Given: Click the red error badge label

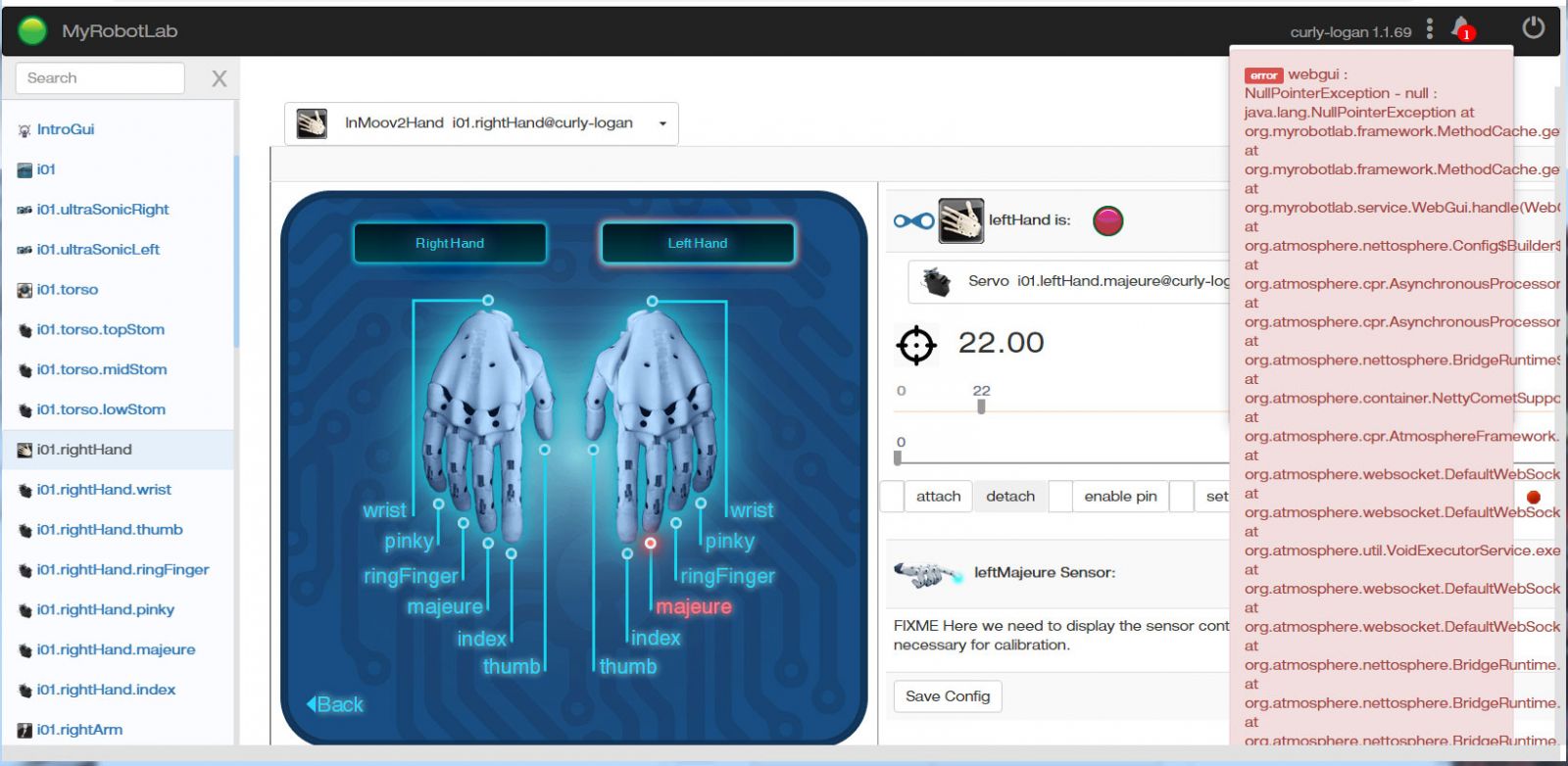Looking at the screenshot, I should (1263, 75).
